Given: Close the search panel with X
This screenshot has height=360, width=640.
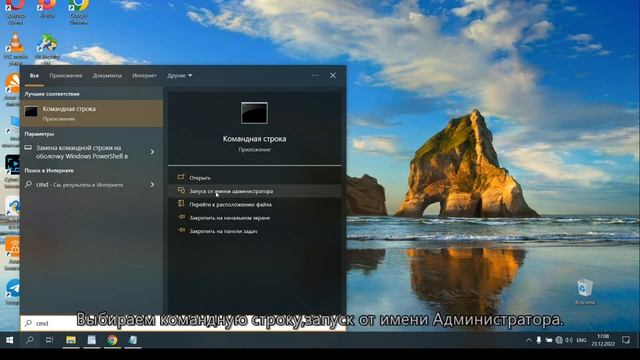Looking at the screenshot, I should tap(333, 76).
